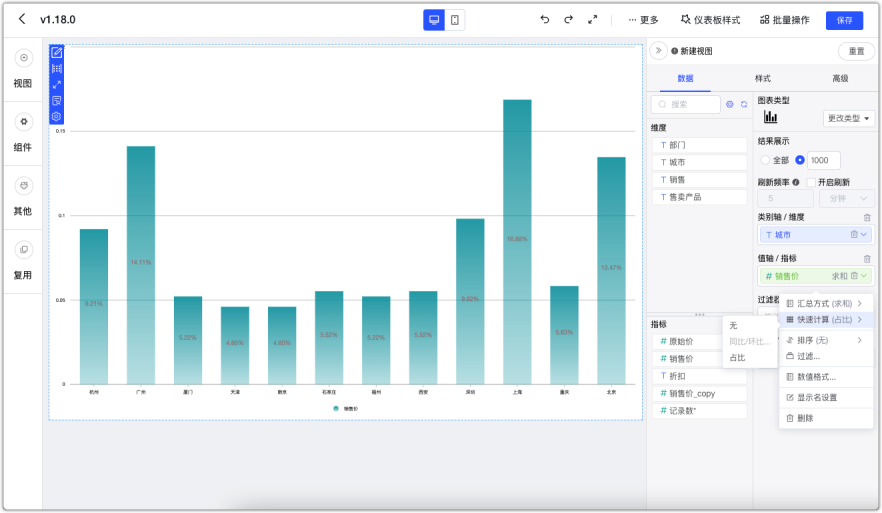The width and height of the screenshot is (882, 513).
Task: Click the chart settings gear icon
Action: (x=57, y=116)
